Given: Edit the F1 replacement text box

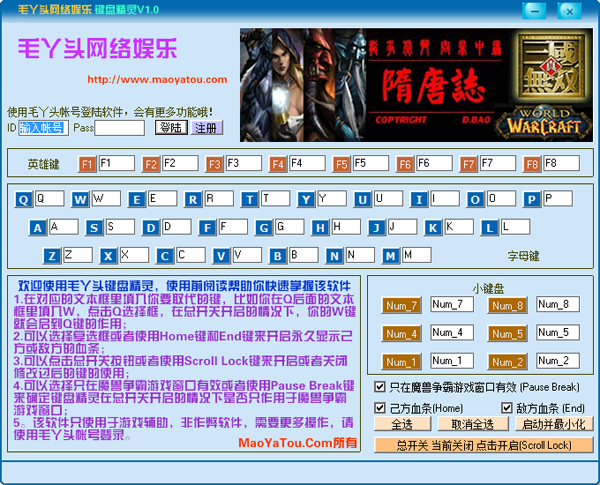Looking at the screenshot, I should [117, 163].
